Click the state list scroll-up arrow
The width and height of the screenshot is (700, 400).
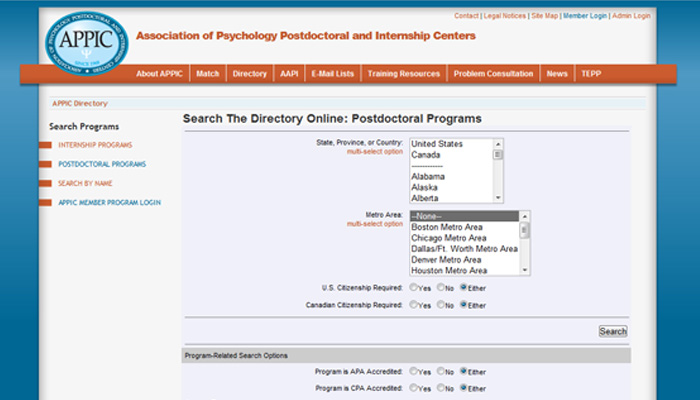coord(498,144)
